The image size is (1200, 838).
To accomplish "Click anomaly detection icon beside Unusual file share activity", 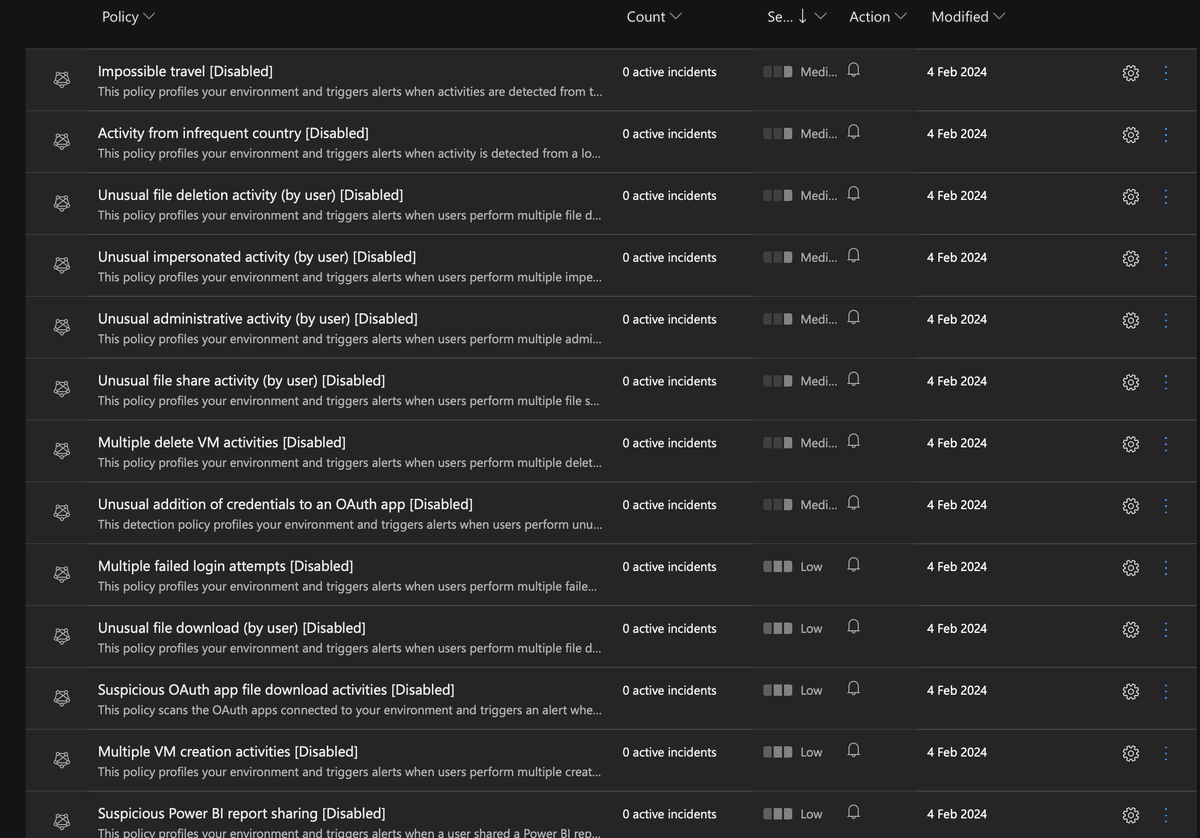I will [x=62, y=389].
